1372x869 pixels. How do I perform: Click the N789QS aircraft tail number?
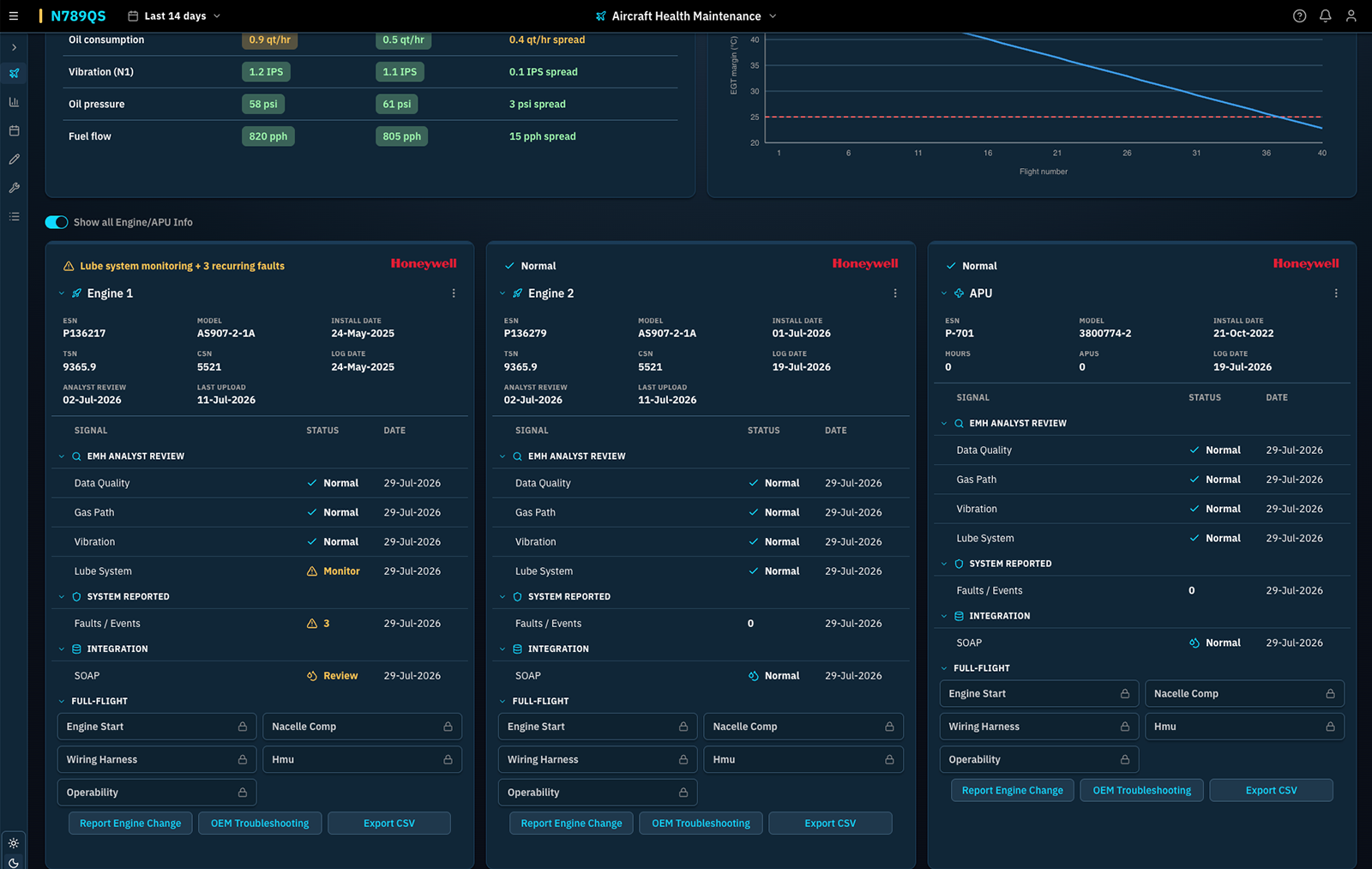(78, 15)
